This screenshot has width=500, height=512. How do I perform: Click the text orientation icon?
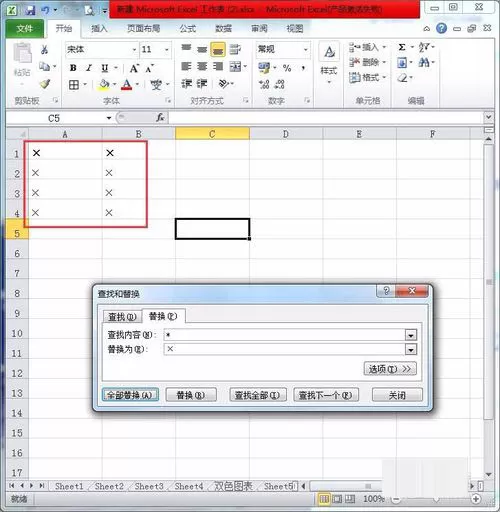click(x=223, y=83)
